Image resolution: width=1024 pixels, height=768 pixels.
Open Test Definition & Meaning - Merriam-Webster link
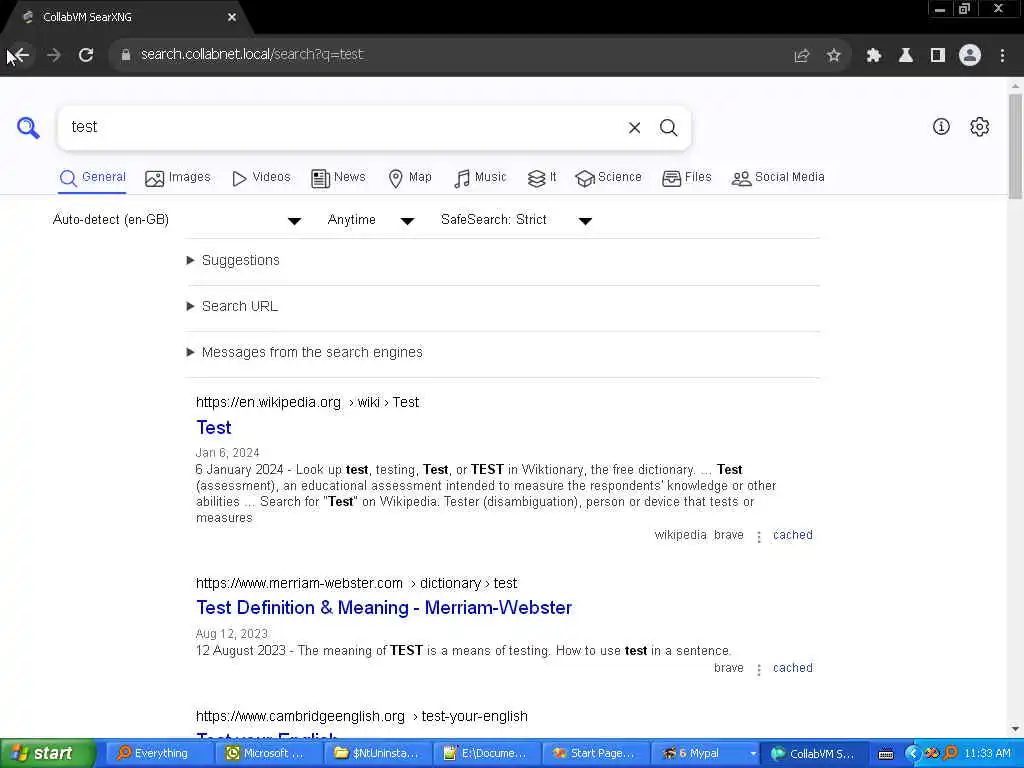click(384, 608)
